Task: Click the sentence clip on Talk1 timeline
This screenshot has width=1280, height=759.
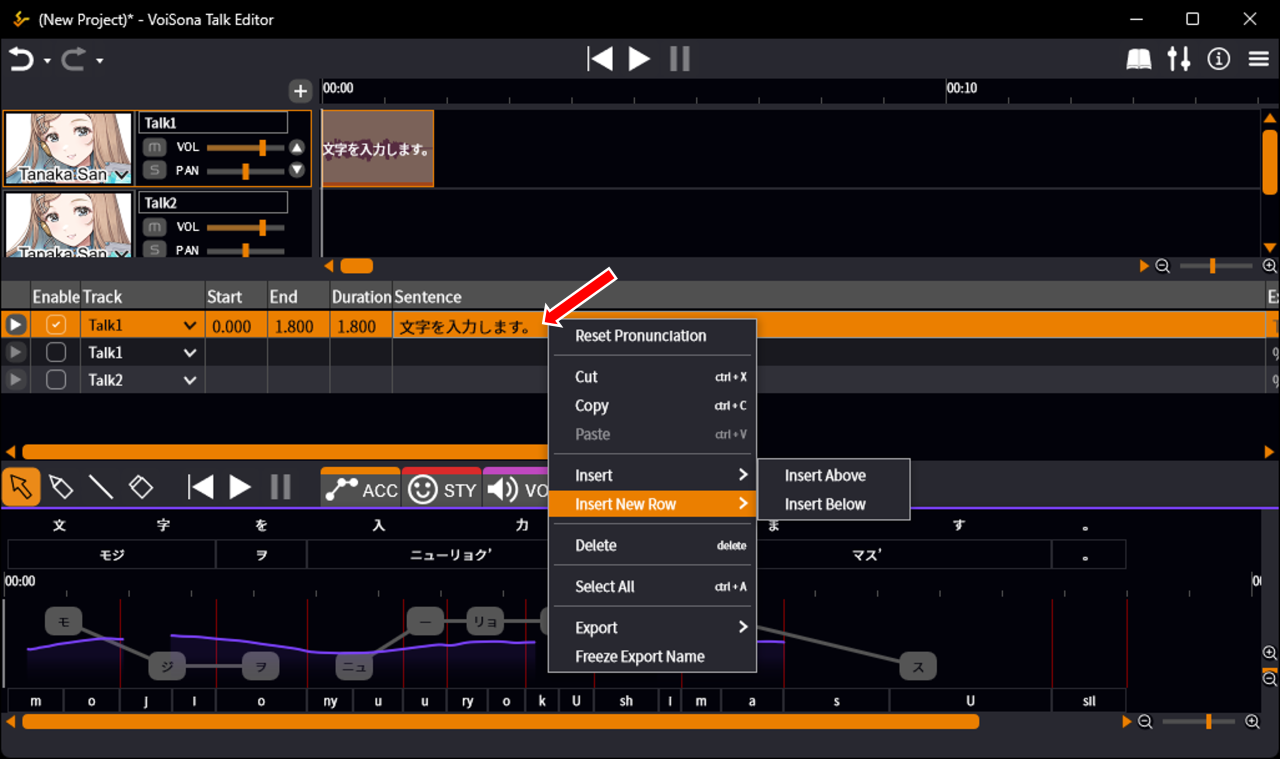Action: pos(378,149)
